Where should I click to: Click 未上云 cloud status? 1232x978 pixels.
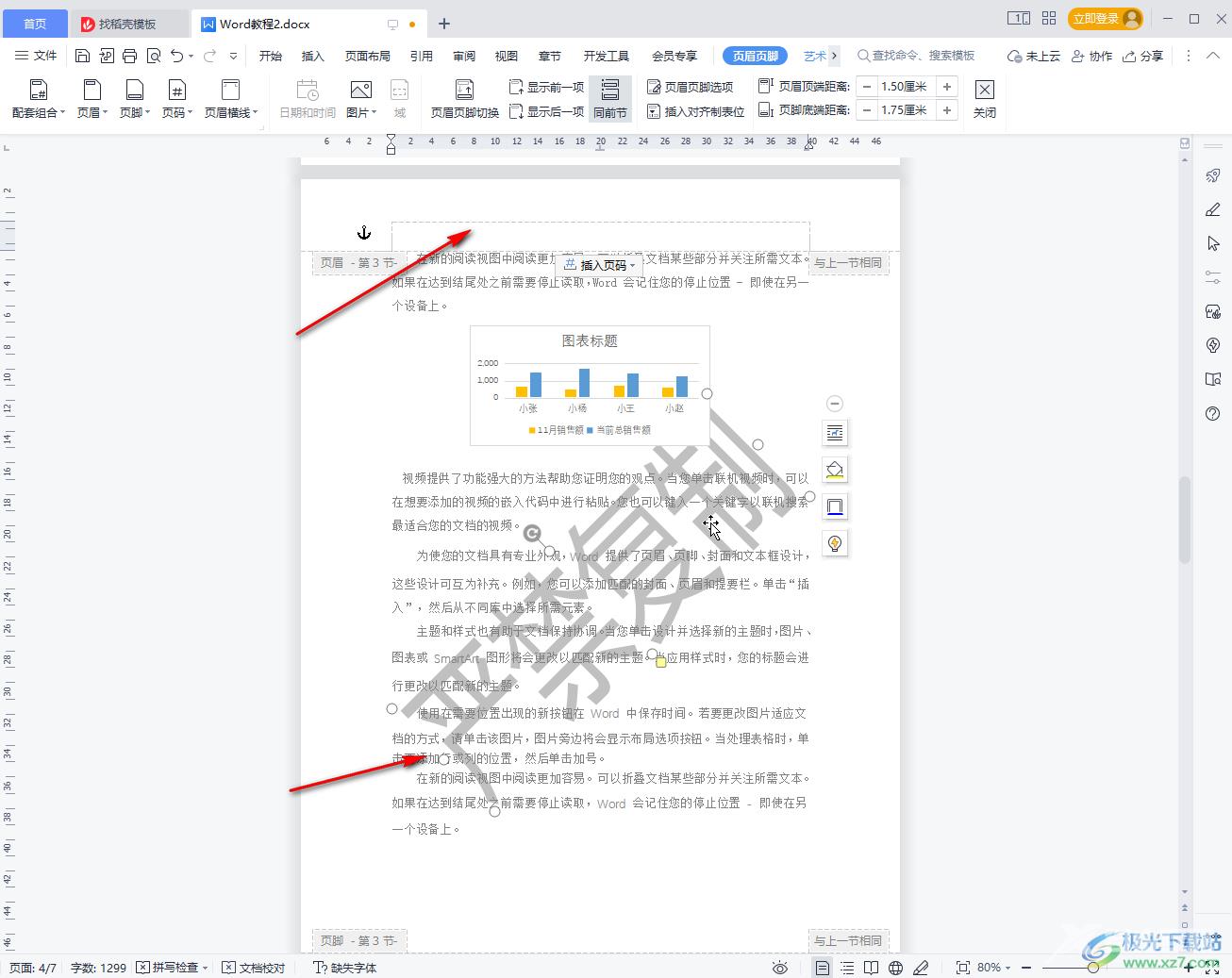coord(1034,56)
